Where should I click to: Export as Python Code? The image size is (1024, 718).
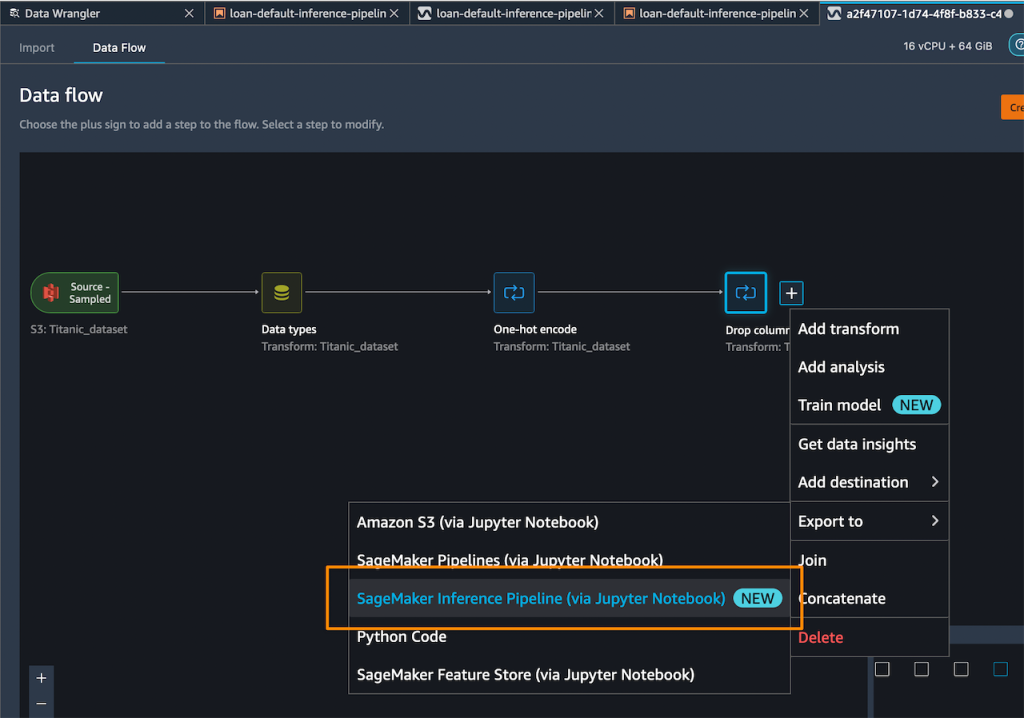coord(569,636)
